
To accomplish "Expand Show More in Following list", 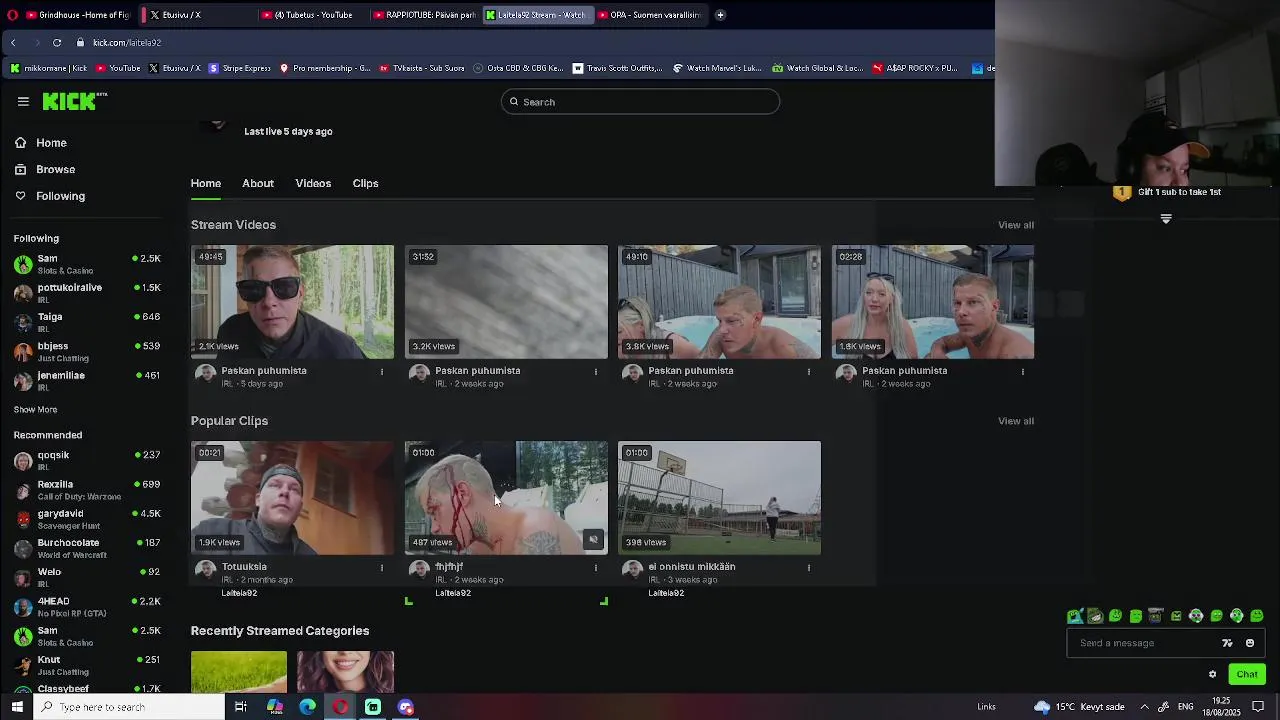I will tap(36, 409).
